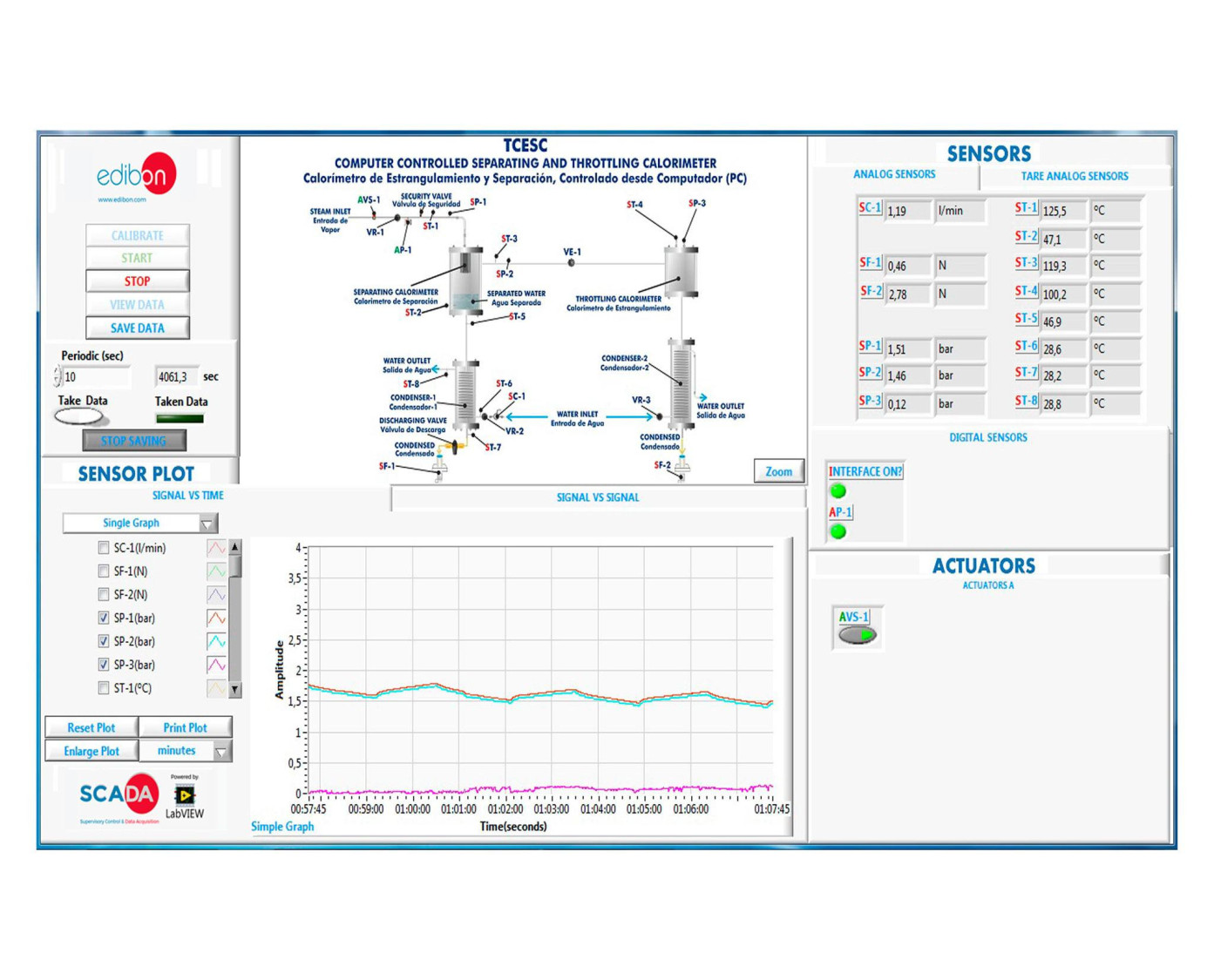Image resolution: width=1214 pixels, height=980 pixels.
Task: Toggle the Take Data switch
Action: tap(79, 417)
